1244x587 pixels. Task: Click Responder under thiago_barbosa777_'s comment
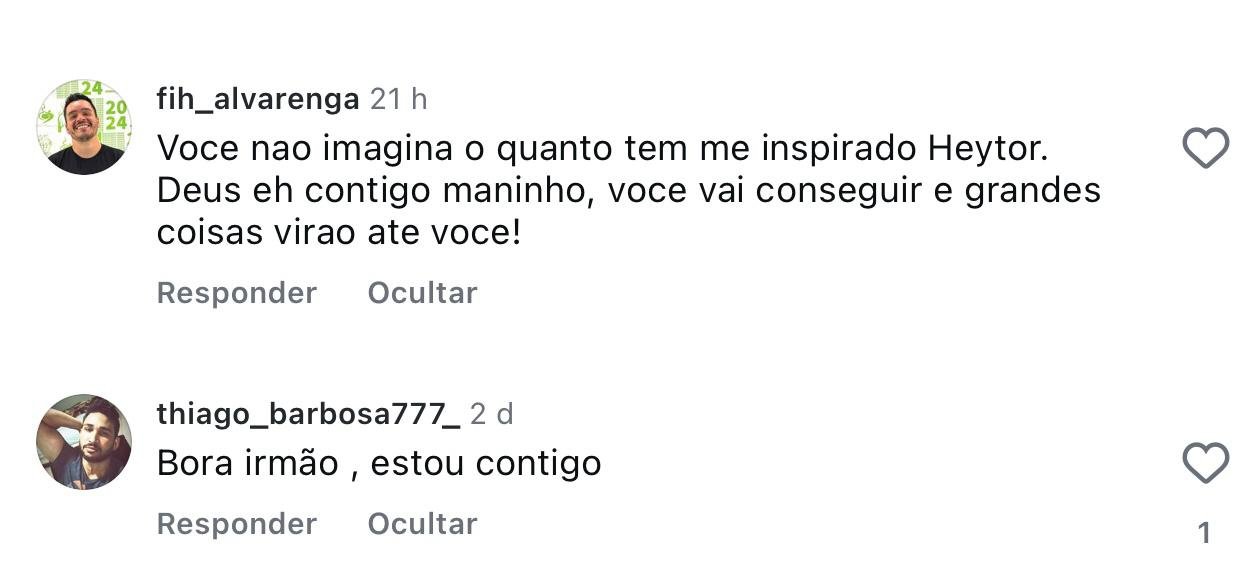pyautogui.click(x=237, y=524)
